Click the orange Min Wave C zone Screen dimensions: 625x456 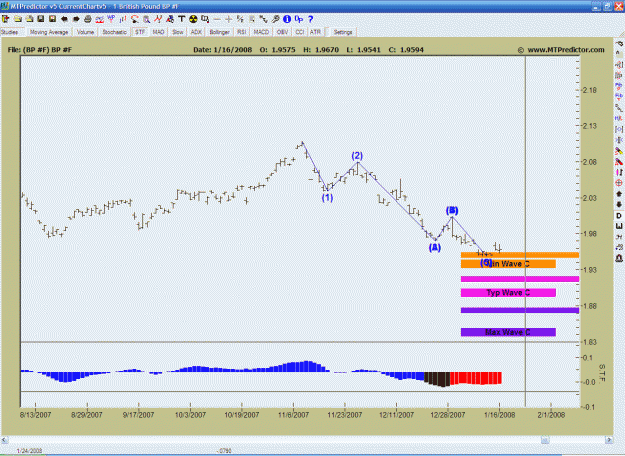[x=508, y=263]
